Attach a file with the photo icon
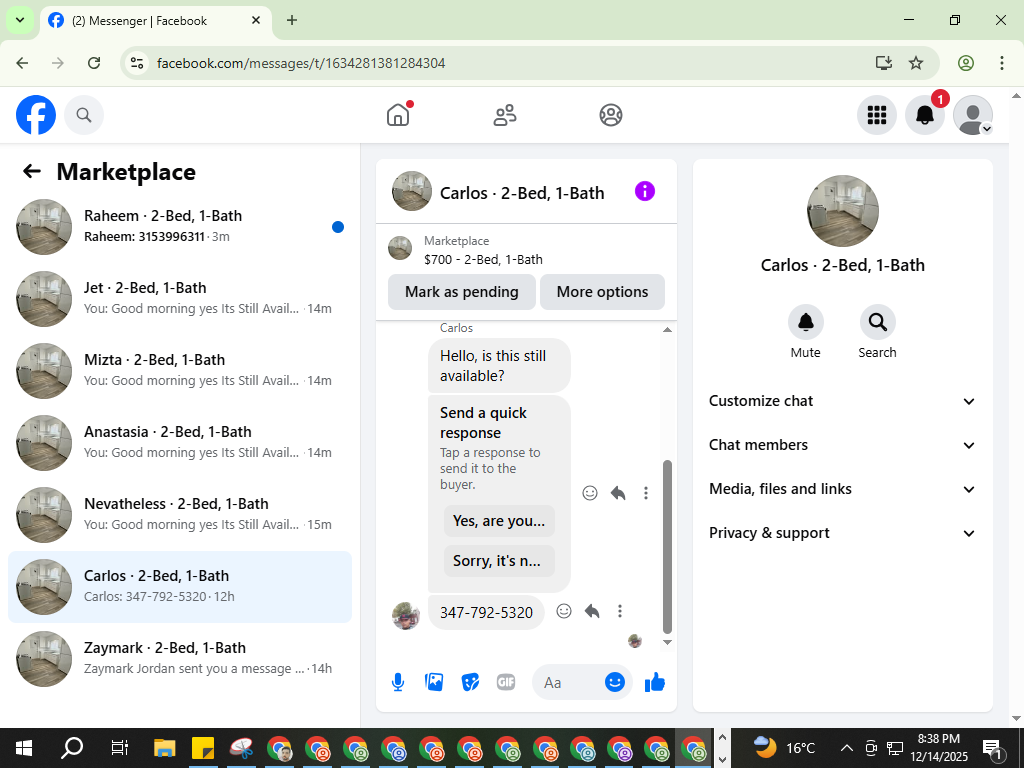Viewport: 1024px width, 768px height. pyautogui.click(x=434, y=682)
